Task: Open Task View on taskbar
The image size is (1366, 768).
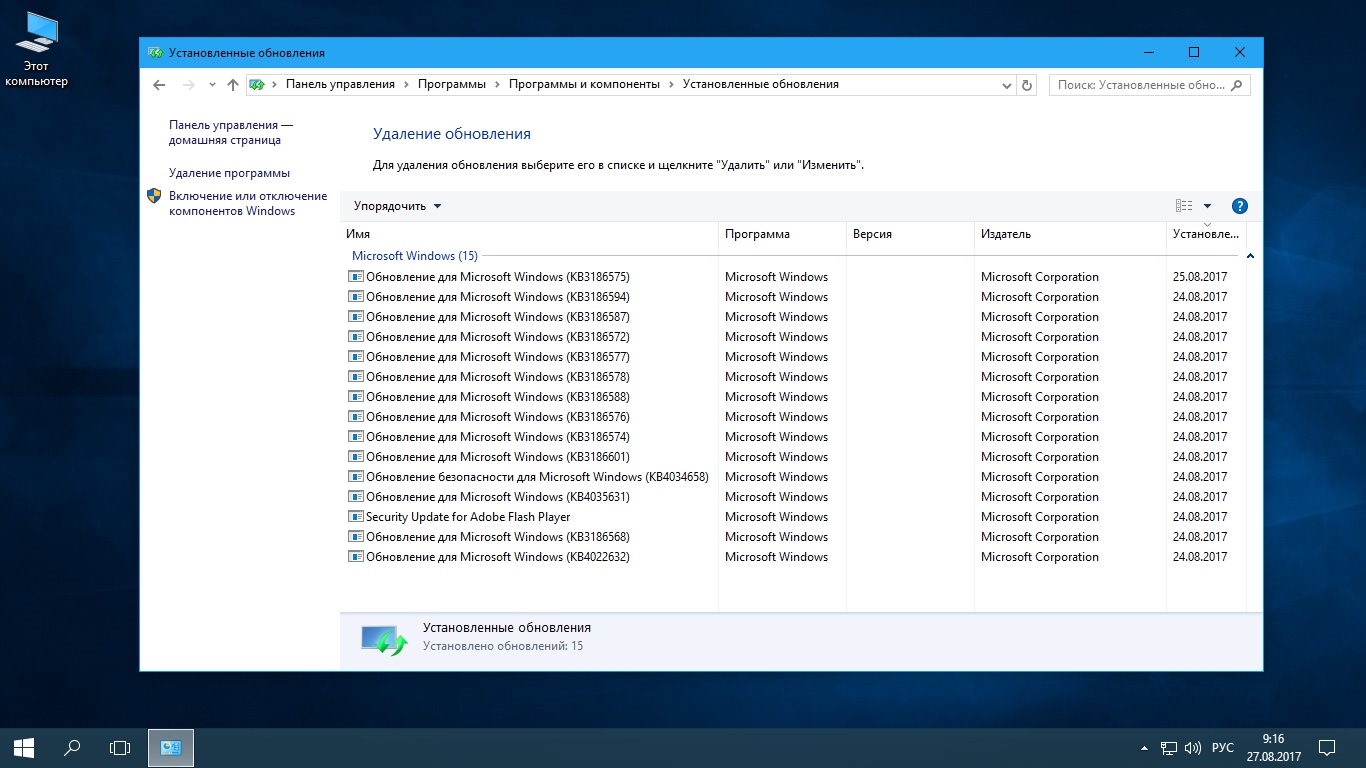Action: (120, 748)
